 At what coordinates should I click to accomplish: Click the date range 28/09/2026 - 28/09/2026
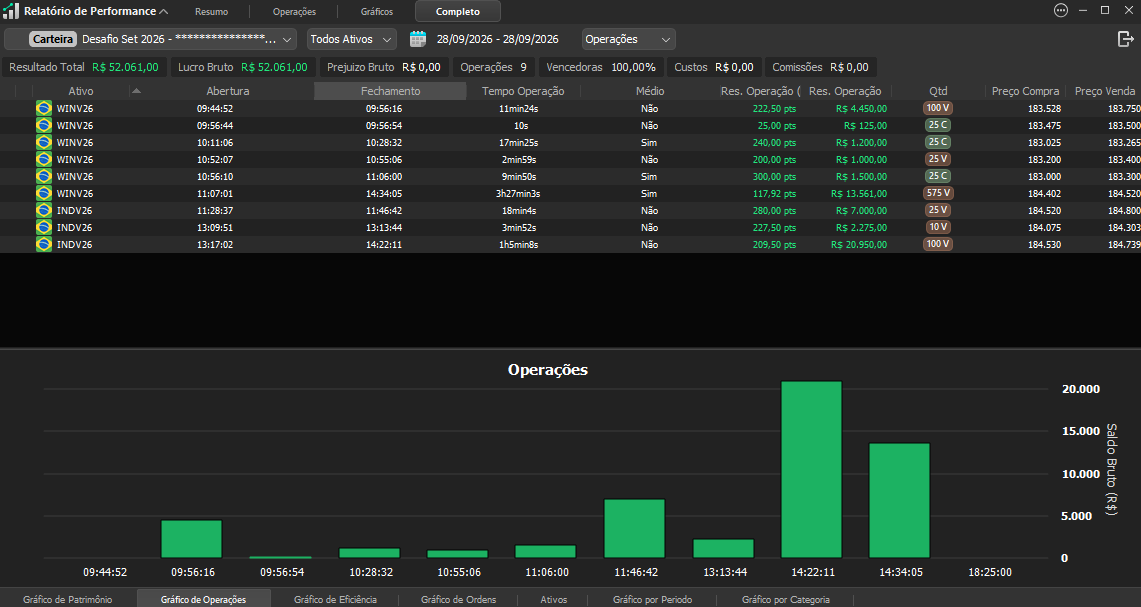498,39
